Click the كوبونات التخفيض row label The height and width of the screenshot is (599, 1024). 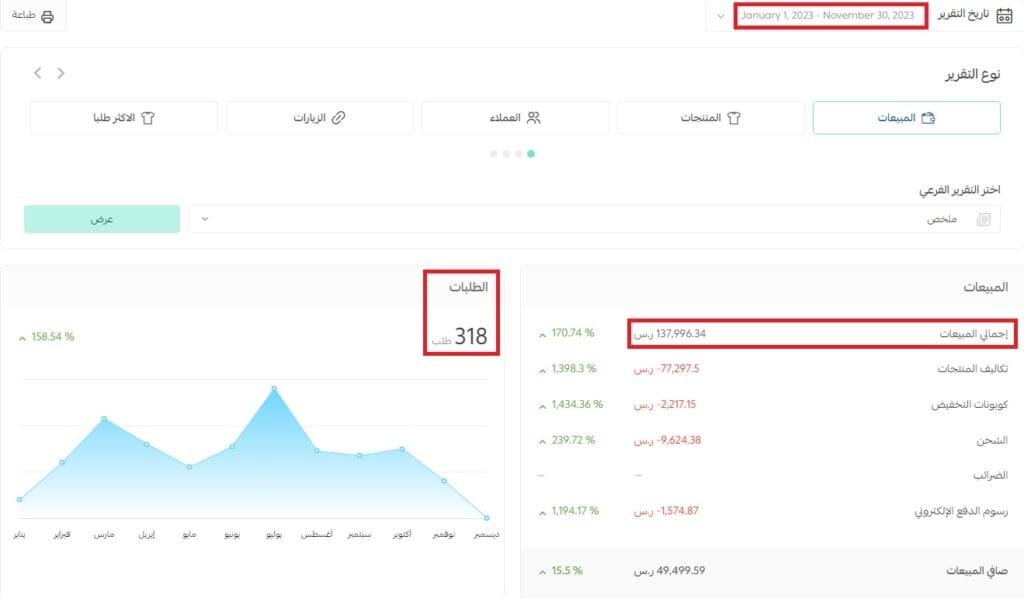(969, 405)
